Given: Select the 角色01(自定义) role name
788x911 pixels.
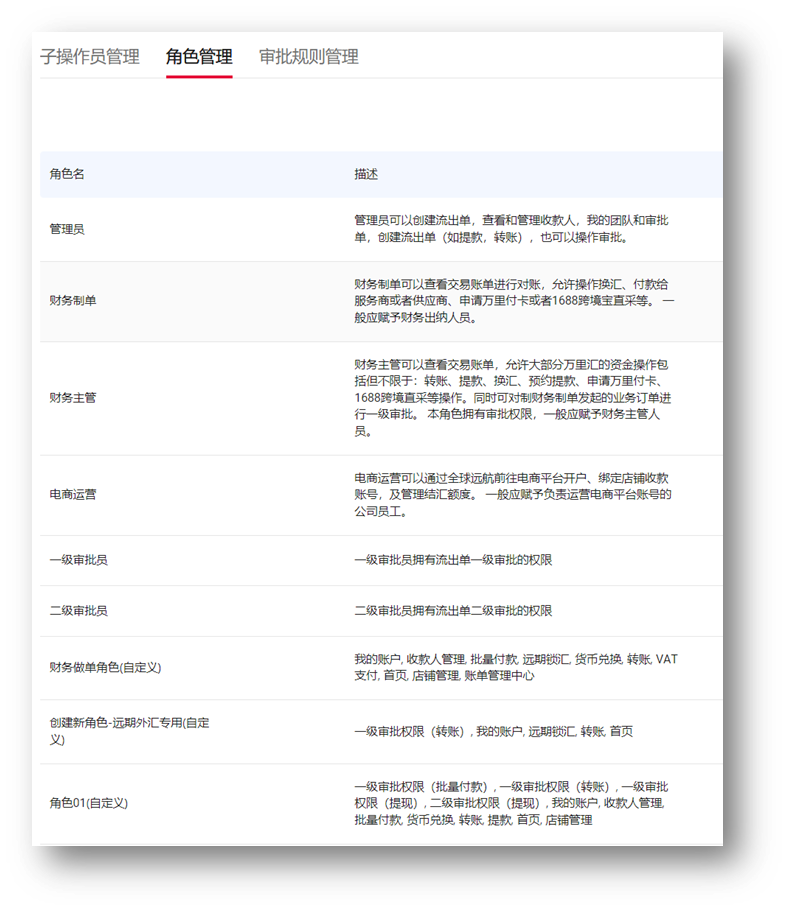Looking at the screenshot, I should (88, 803).
